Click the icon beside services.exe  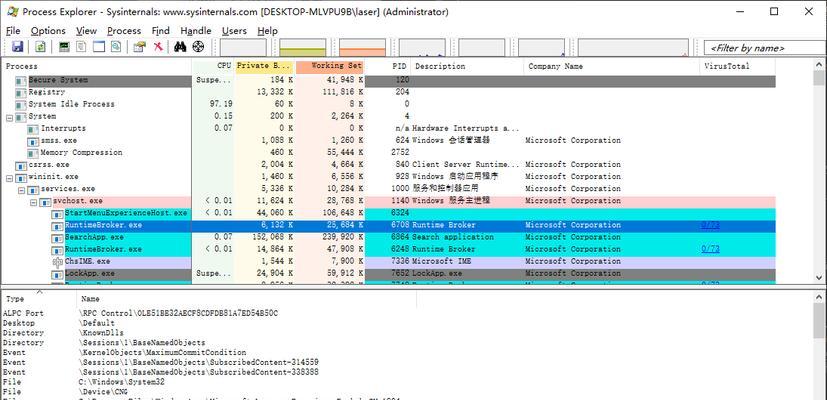[x=33, y=190]
